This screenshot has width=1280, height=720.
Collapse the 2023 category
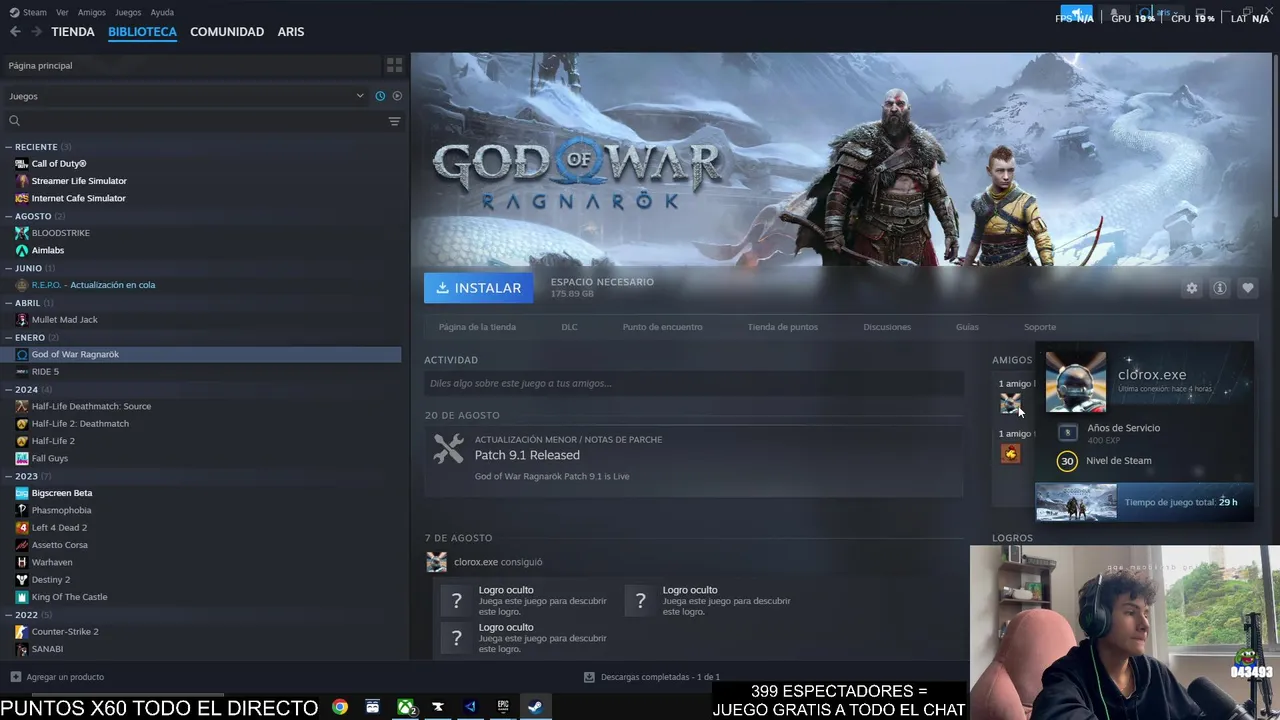(x=8, y=476)
